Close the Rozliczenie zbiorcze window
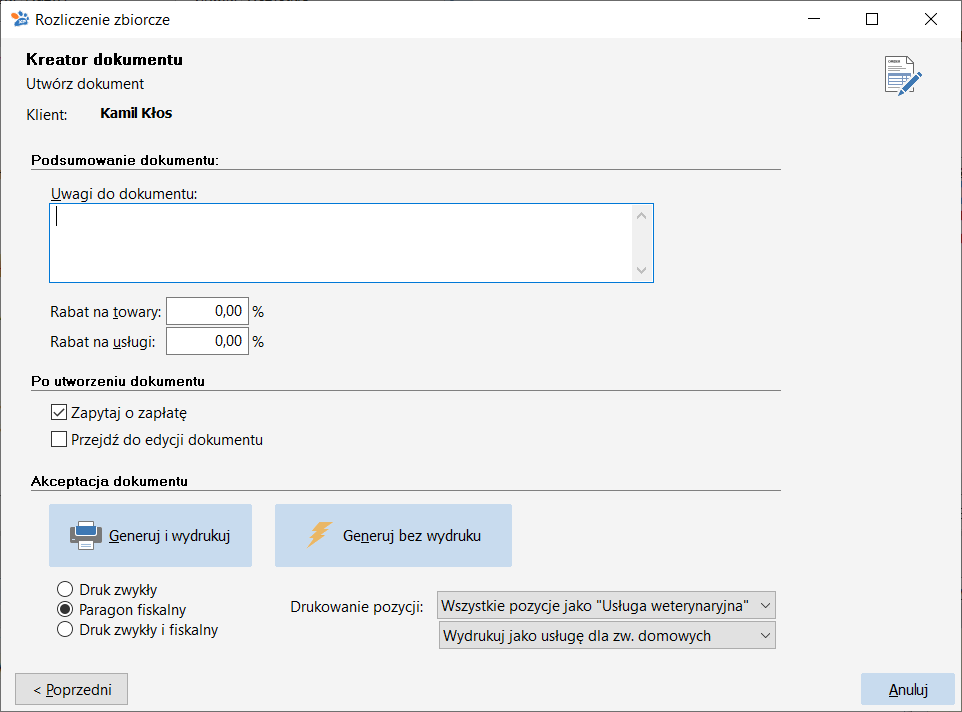Screen dimensions: 962x712 point(931,19)
